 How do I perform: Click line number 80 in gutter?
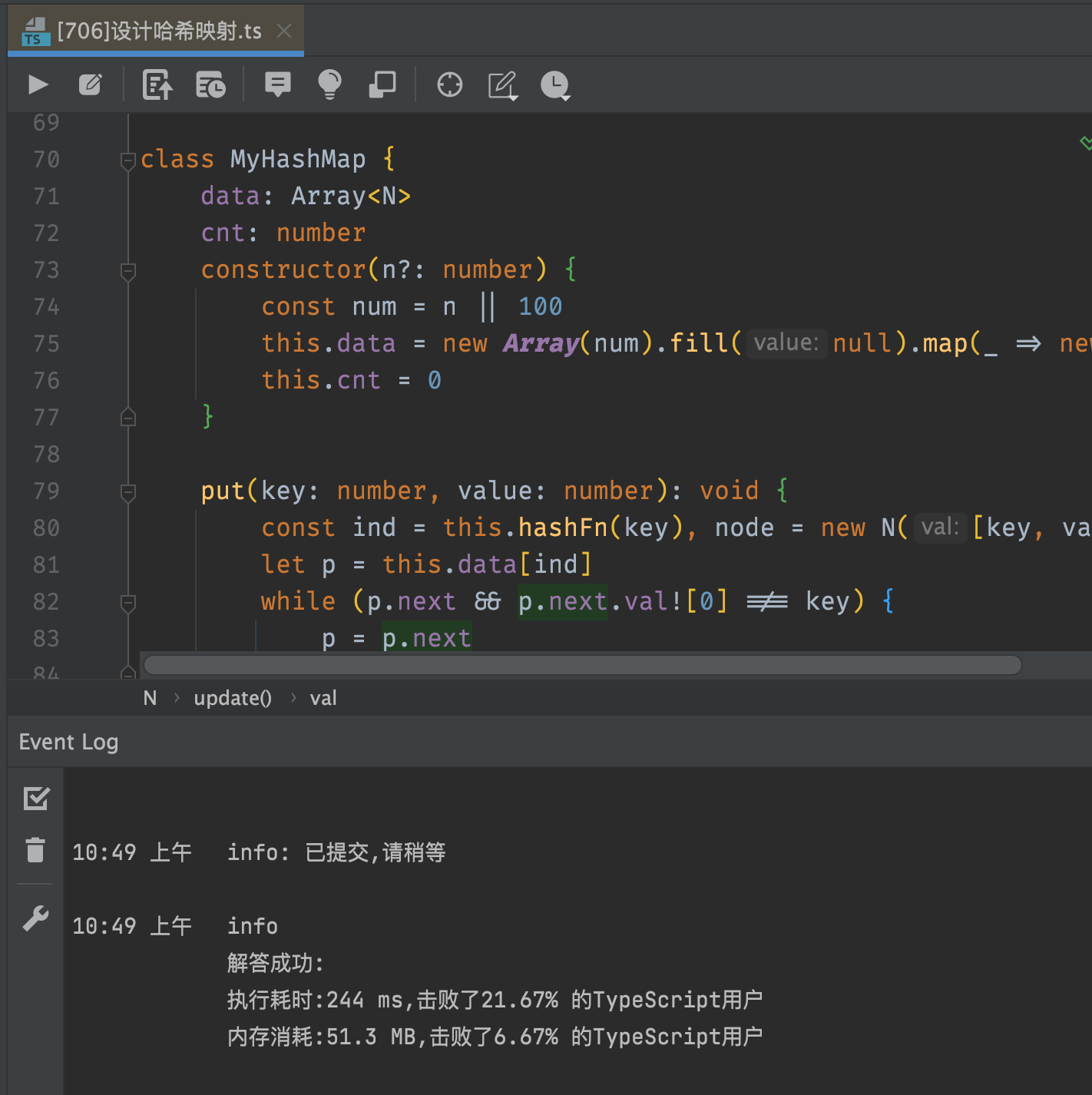click(x=46, y=528)
